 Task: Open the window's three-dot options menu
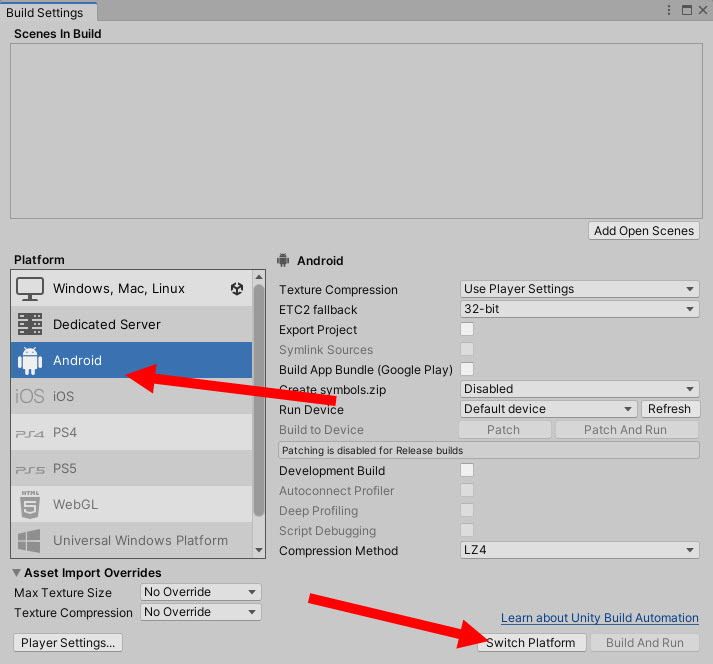tap(668, 10)
